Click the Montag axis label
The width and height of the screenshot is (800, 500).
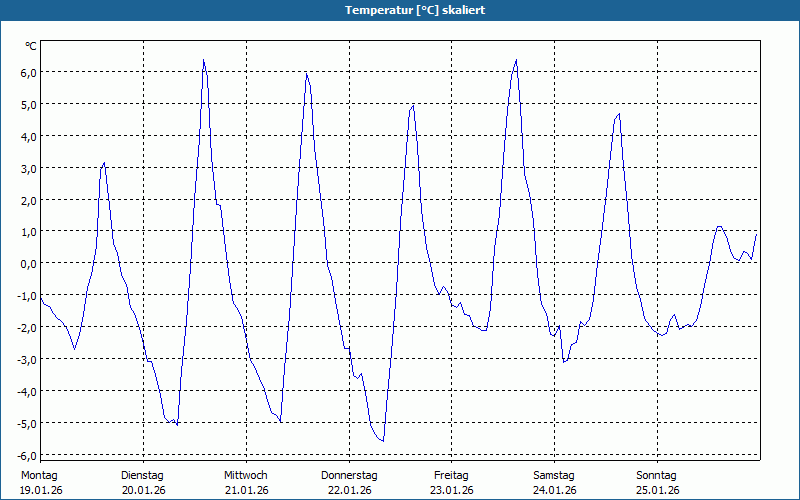point(39,476)
